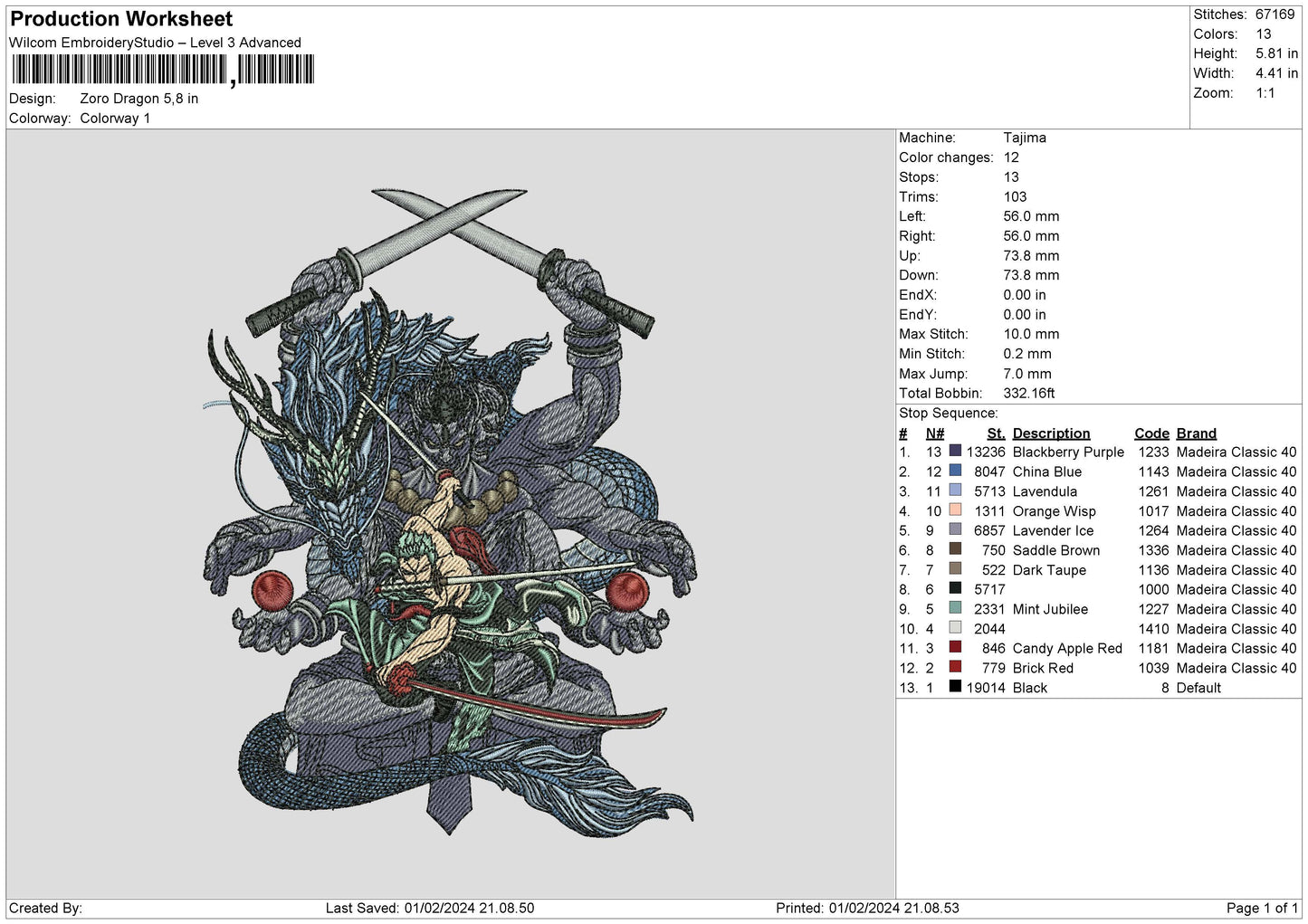Click "Printed: 01/02/2024 21.08.53" footer text
Image resolution: width=1308 pixels, height=924 pixels.
click(867, 909)
